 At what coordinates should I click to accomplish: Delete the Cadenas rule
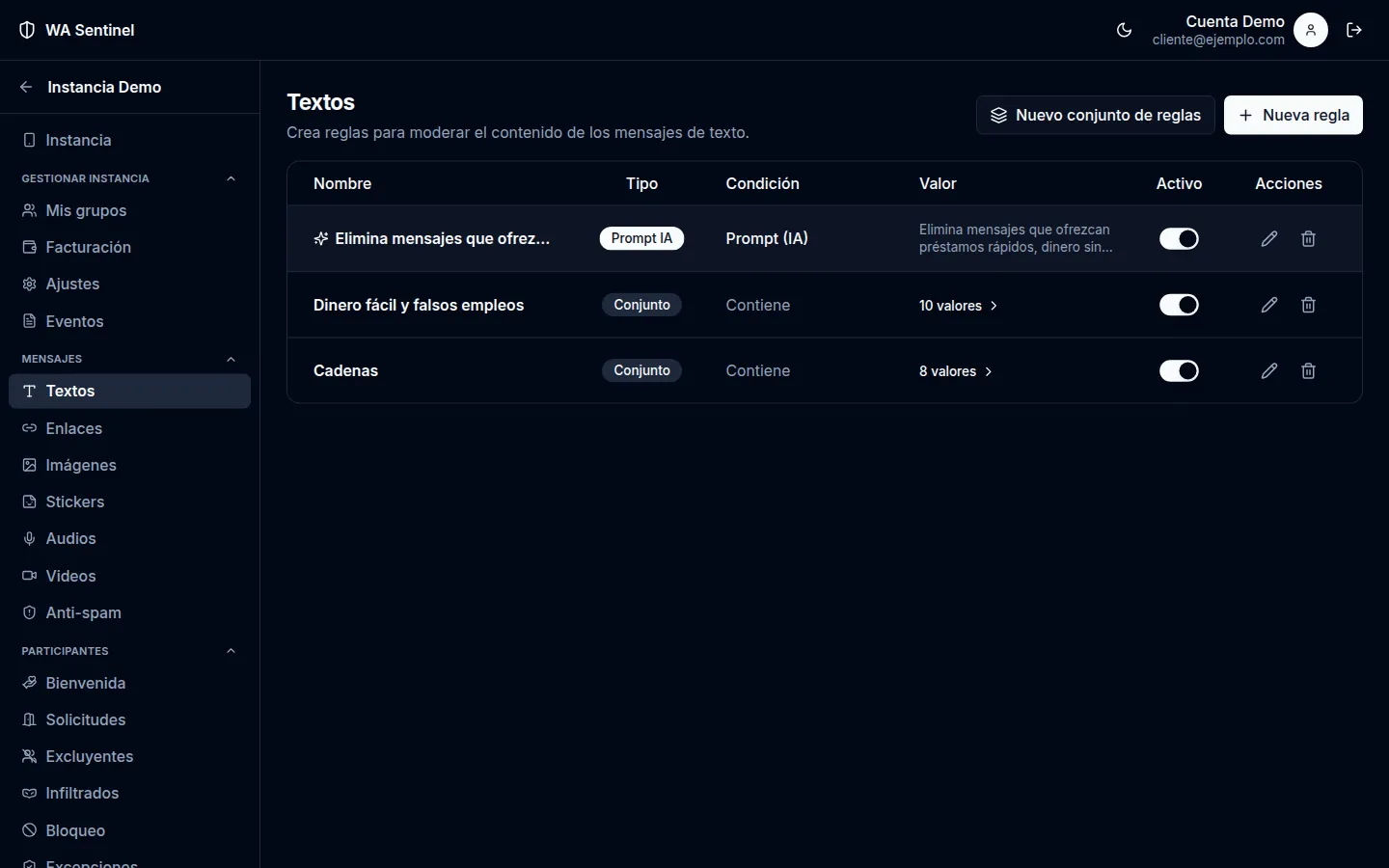click(1308, 370)
